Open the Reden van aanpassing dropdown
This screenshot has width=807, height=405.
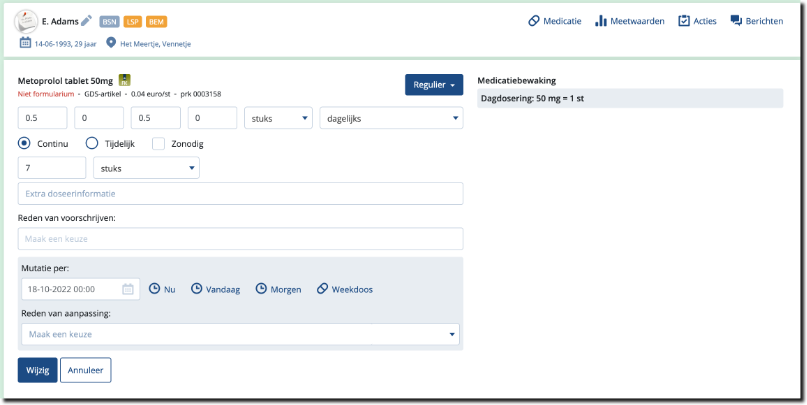[240, 334]
